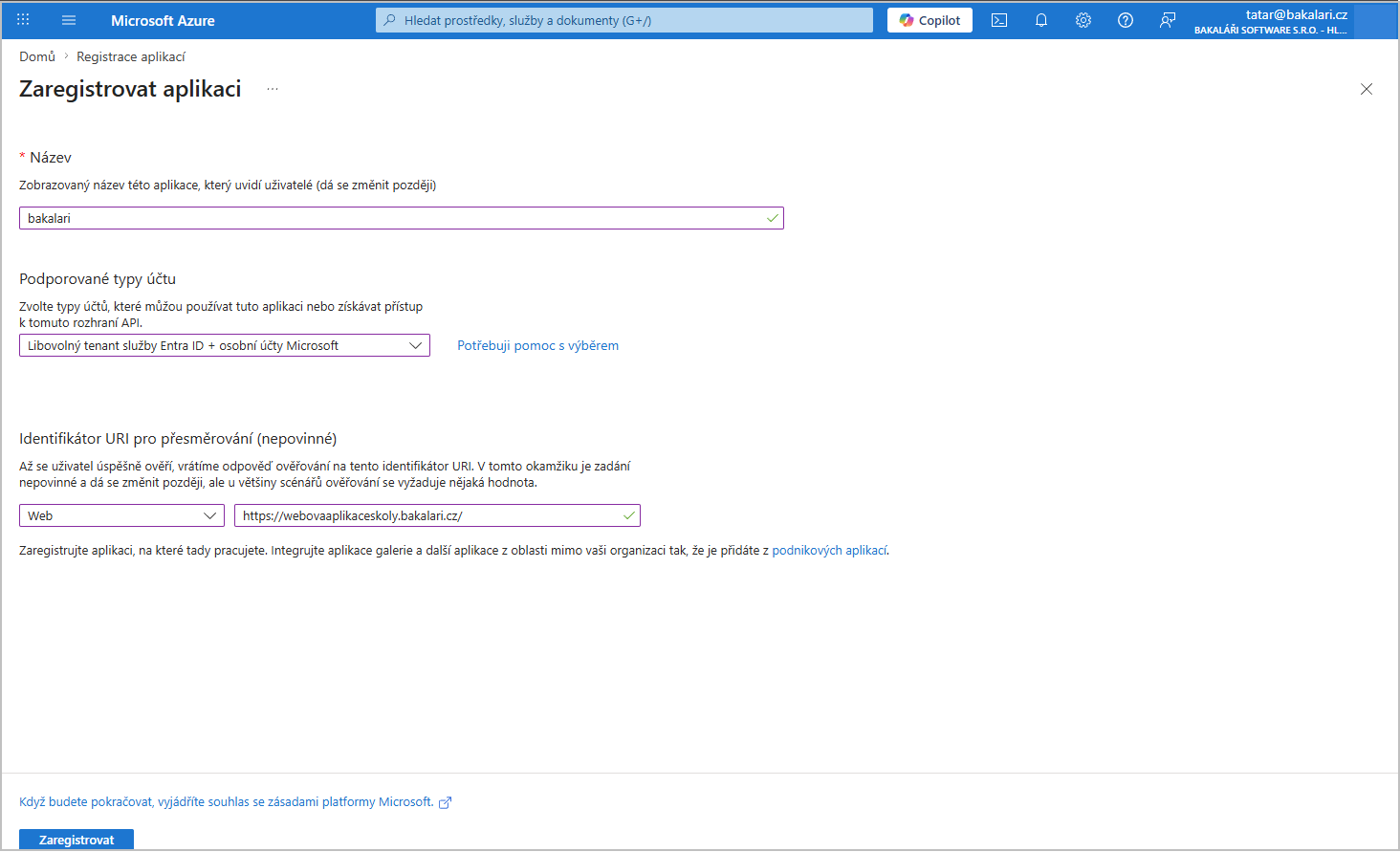Close the Zaregistrovat aplikaci pane
This screenshot has width=1400, height=852.
tap(1367, 89)
